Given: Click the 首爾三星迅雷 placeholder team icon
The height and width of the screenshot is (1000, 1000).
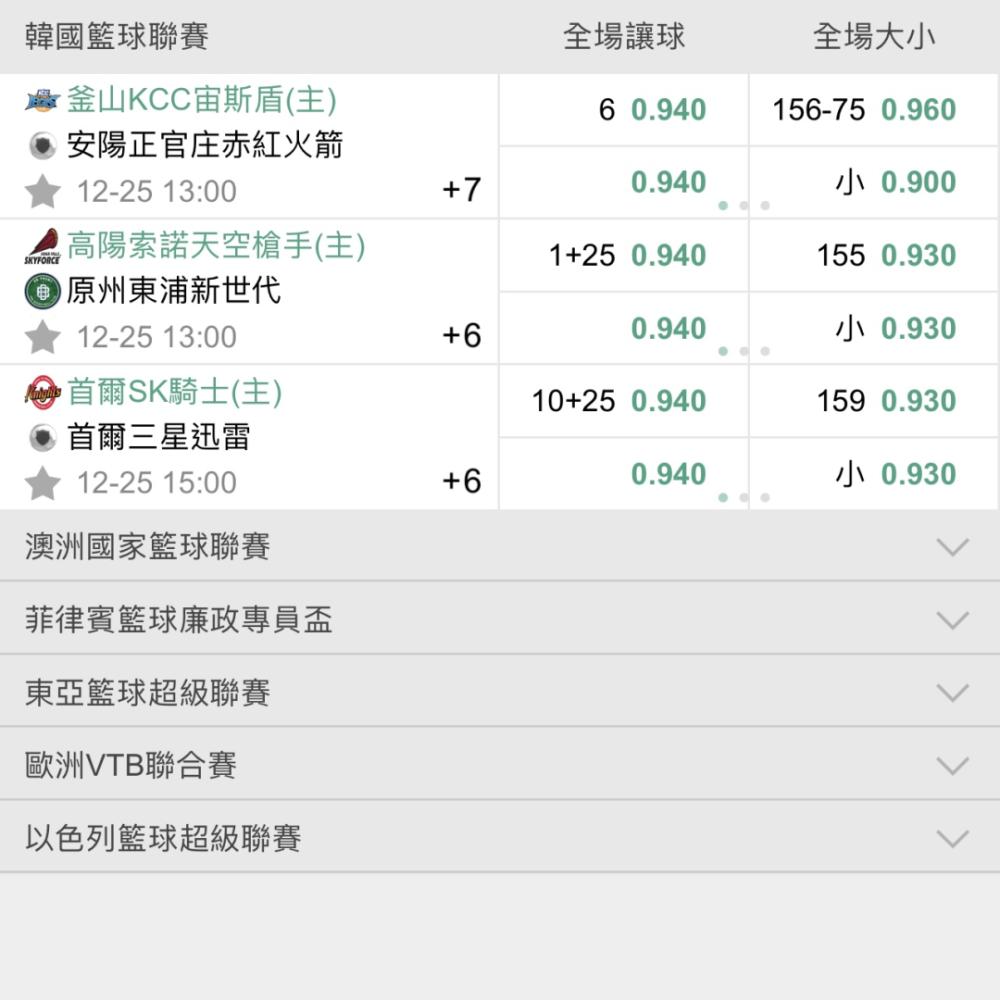Looking at the screenshot, I should 43,438.
